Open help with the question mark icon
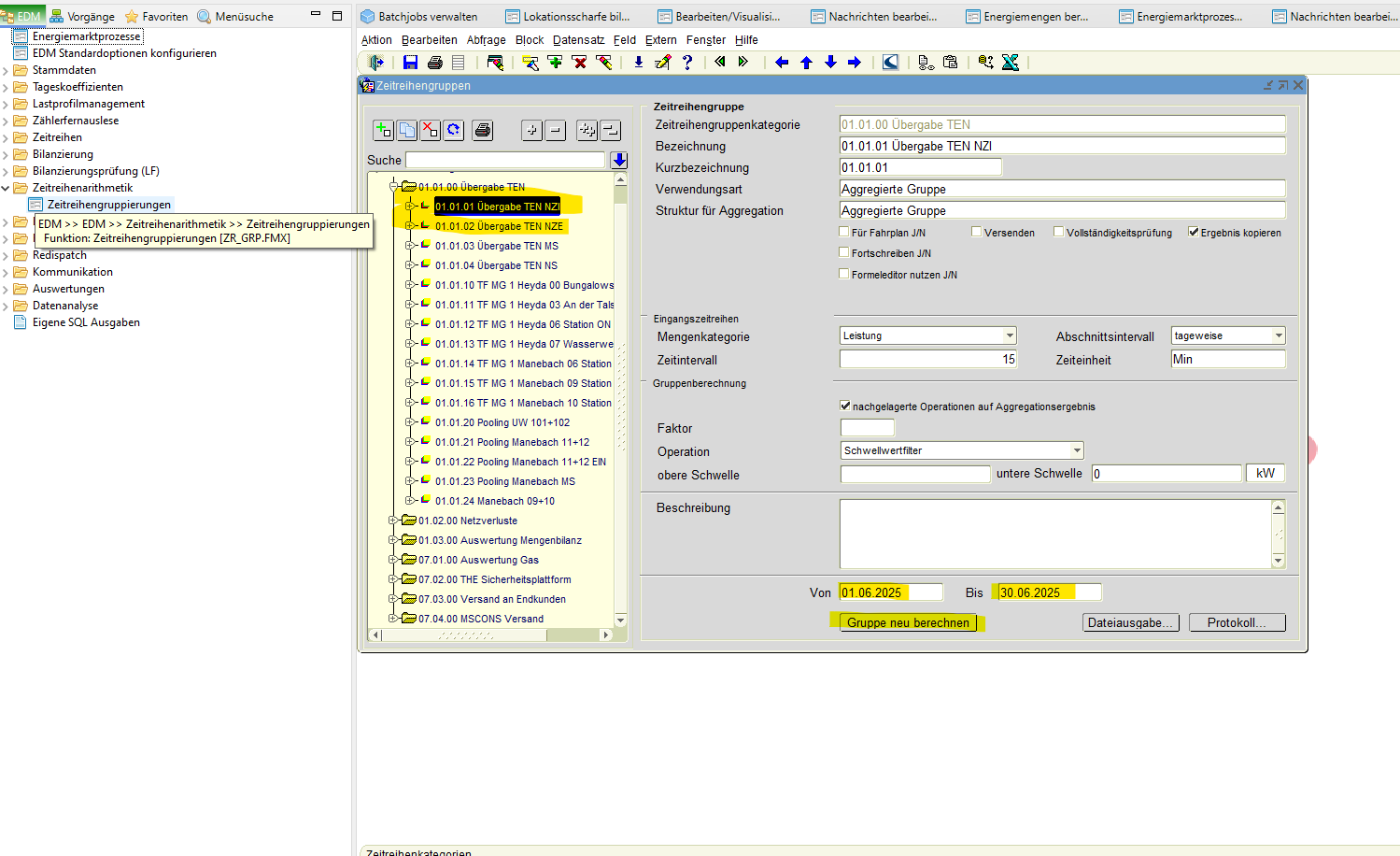Viewport: 1400px width, 856px height. coord(687,63)
